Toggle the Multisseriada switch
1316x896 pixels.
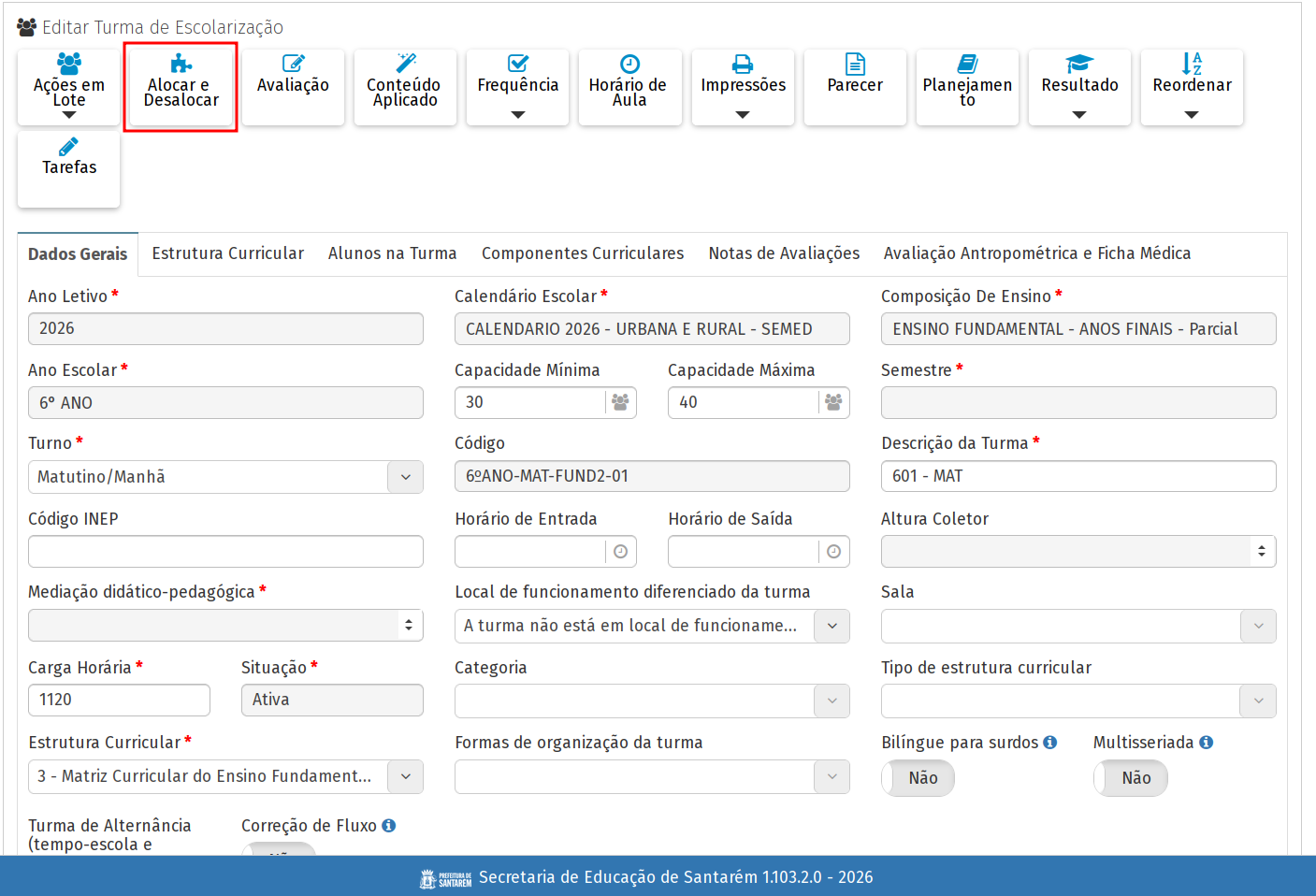[1130, 778]
